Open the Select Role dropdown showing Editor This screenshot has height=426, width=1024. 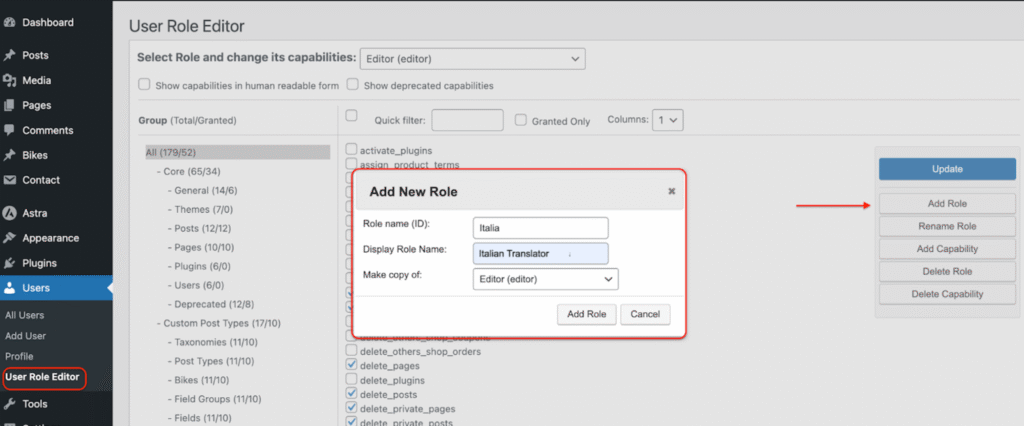[472, 59]
